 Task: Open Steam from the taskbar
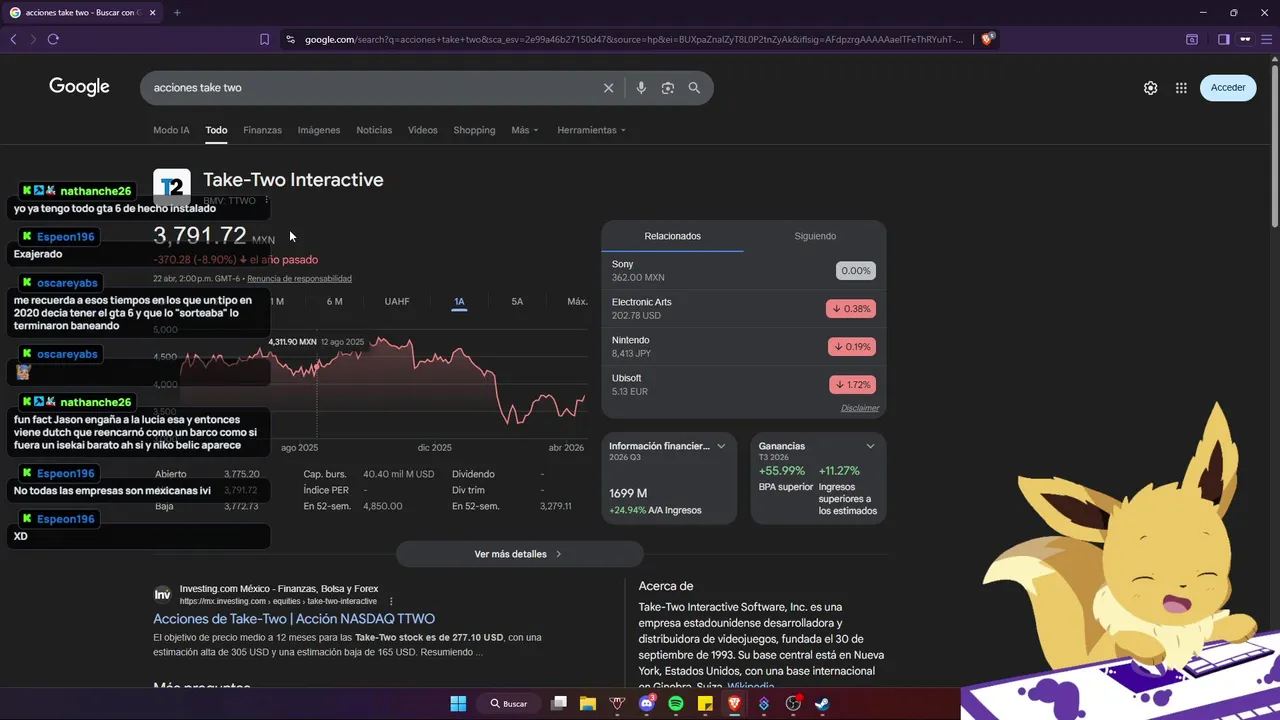click(822, 704)
